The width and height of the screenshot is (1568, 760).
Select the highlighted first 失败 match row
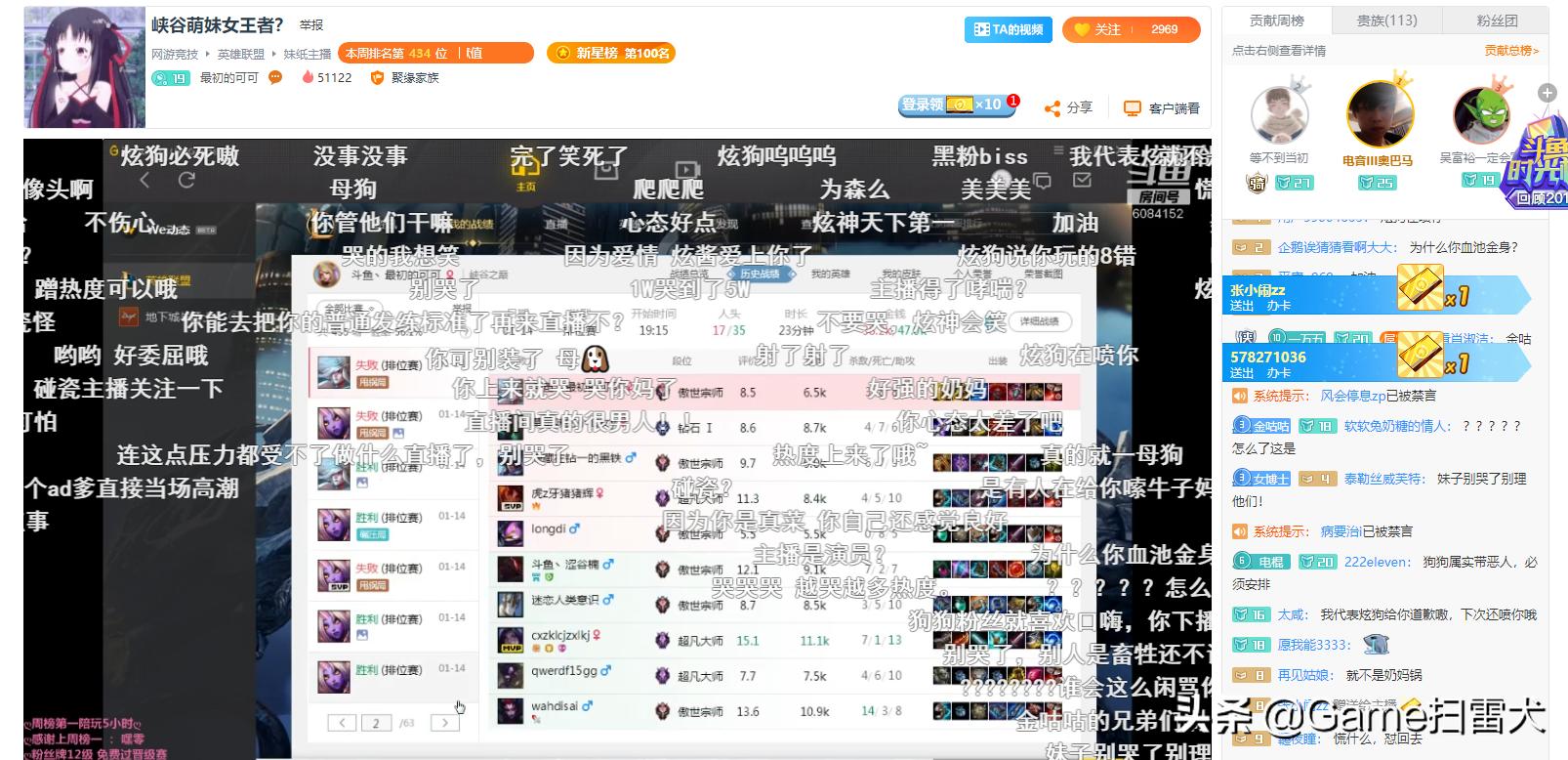394,372
